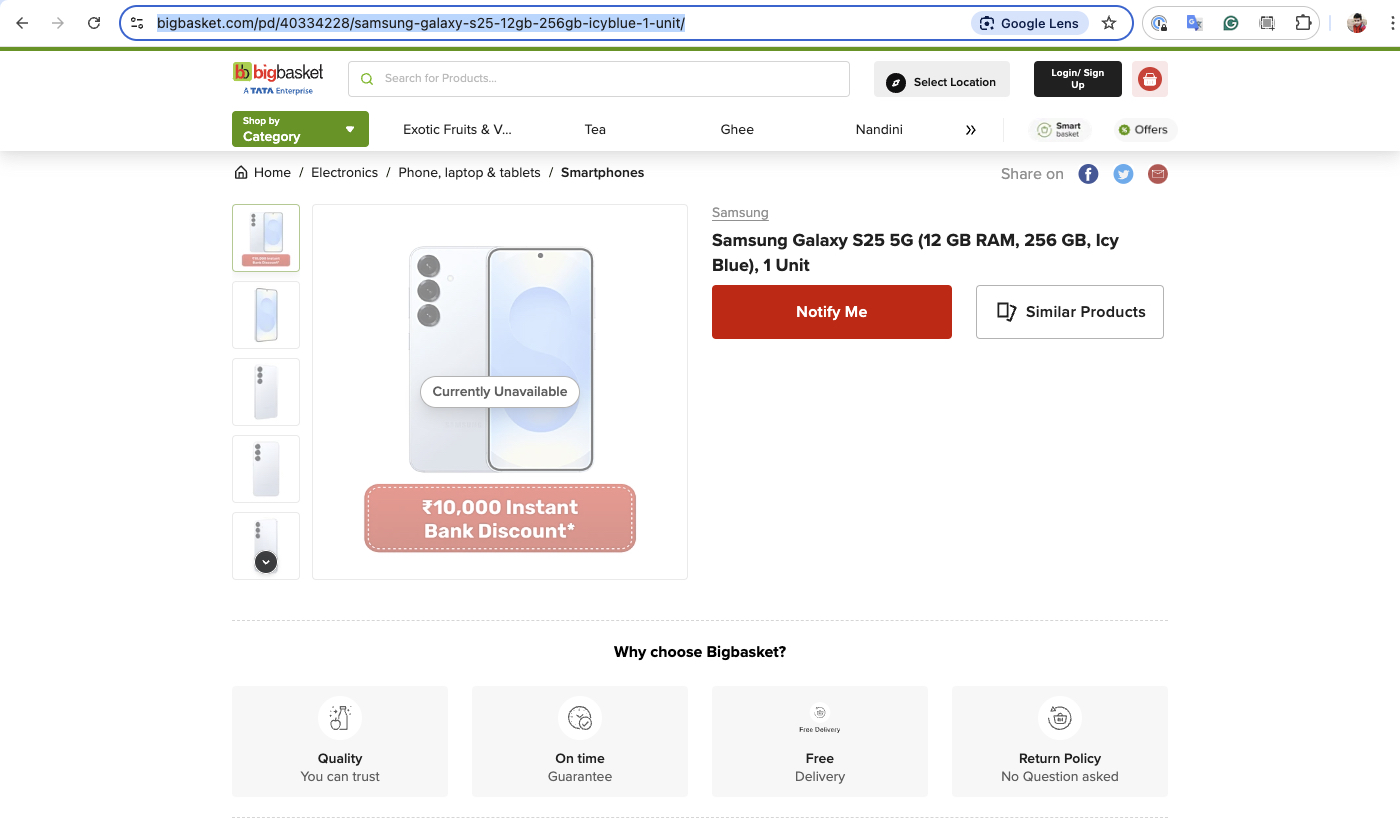Screen dimensions: 1400x818
Task: Click the product search field
Action: pyautogui.click(x=600, y=79)
